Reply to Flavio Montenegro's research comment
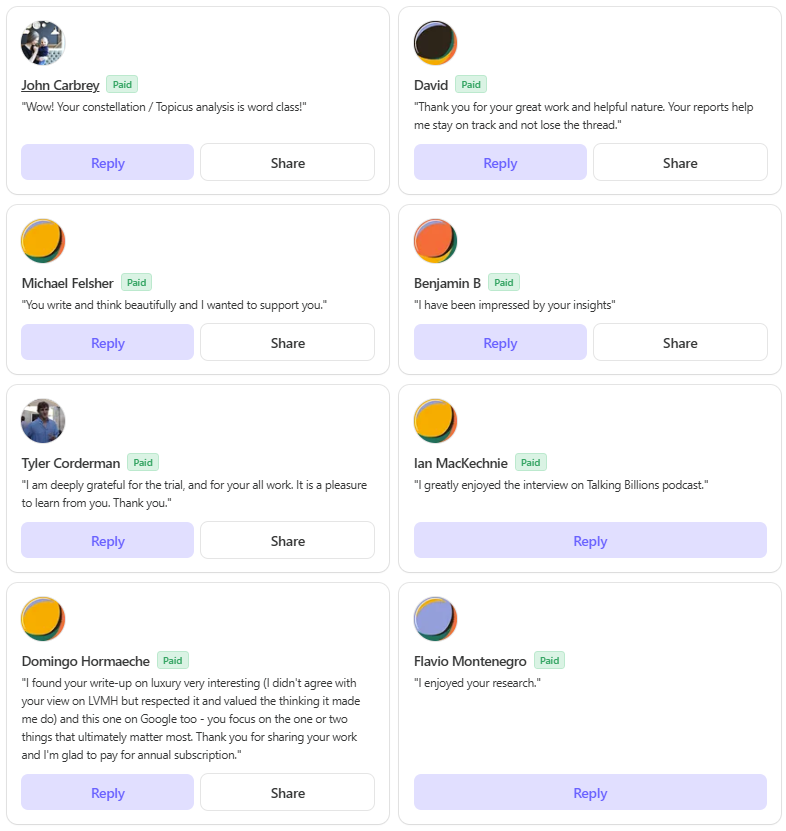 (590, 792)
